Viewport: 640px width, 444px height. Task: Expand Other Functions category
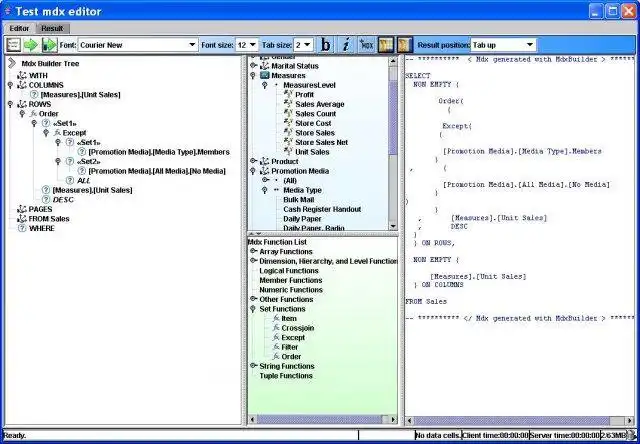click(x=253, y=299)
